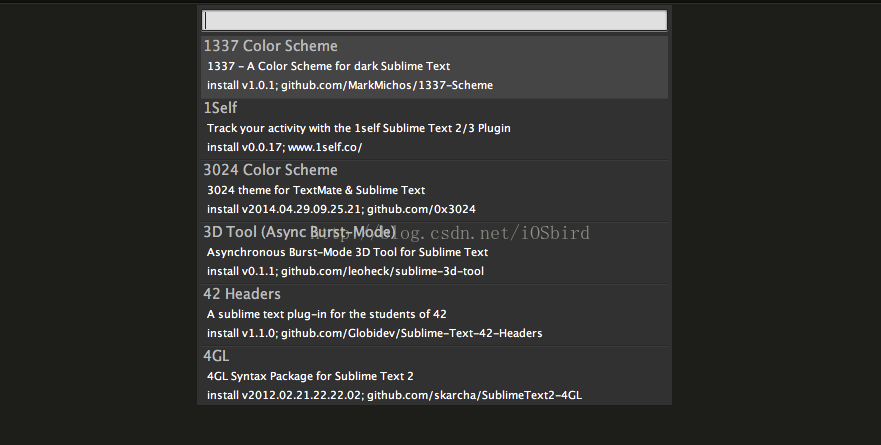Click '4GL Syntax Package for Sublime Text 2'
The width and height of the screenshot is (881, 445).
point(311,376)
